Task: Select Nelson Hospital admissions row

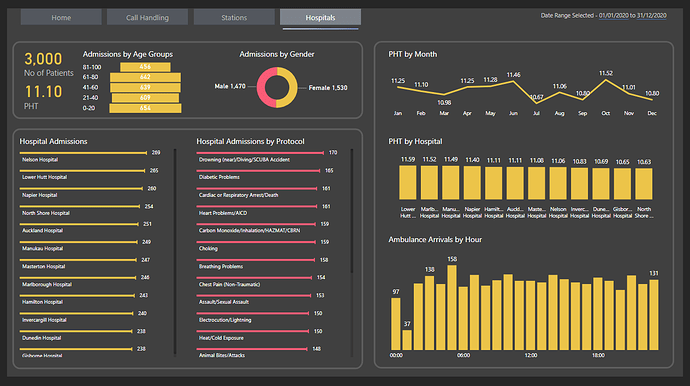Action: [90, 156]
